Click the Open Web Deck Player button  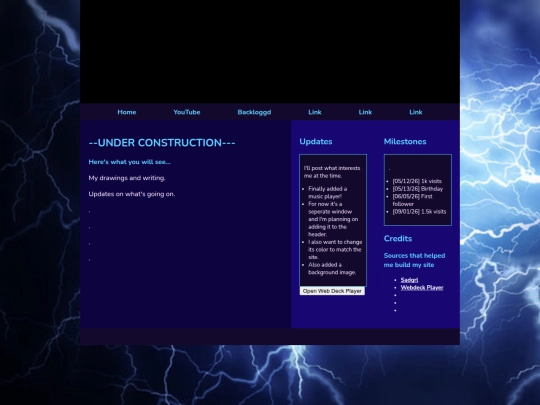[x=332, y=291]
